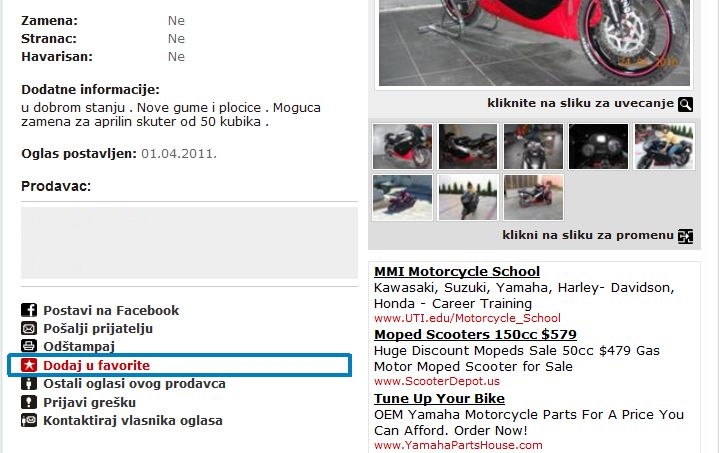
Task: Click the red star favorites icon
Action: 29,365
